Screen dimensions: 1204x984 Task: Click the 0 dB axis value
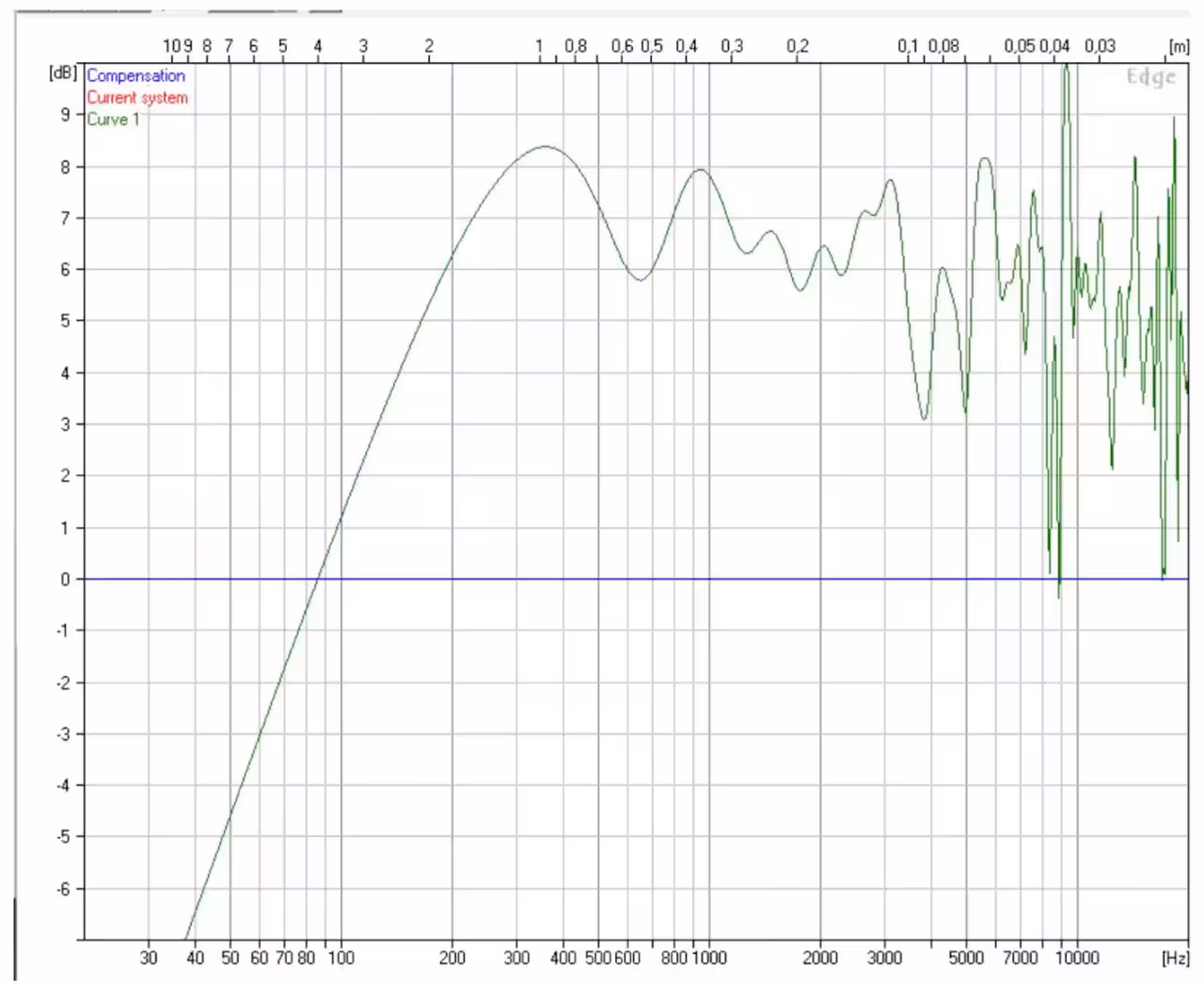[65, 579]
